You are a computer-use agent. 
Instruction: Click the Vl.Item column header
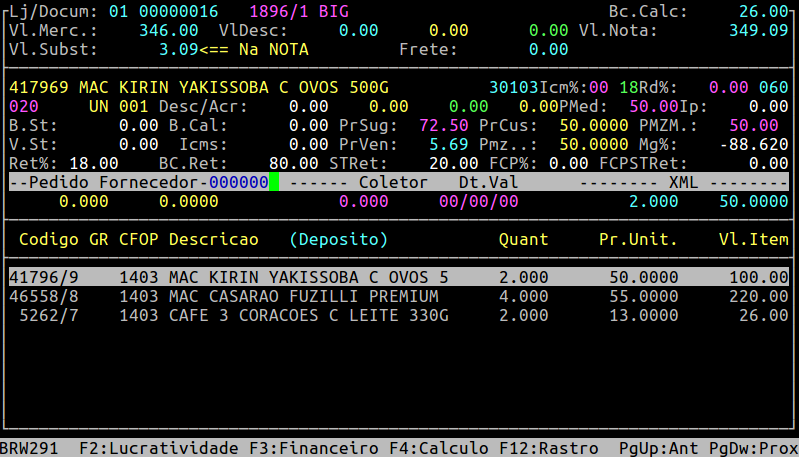[x=753, y=240]
